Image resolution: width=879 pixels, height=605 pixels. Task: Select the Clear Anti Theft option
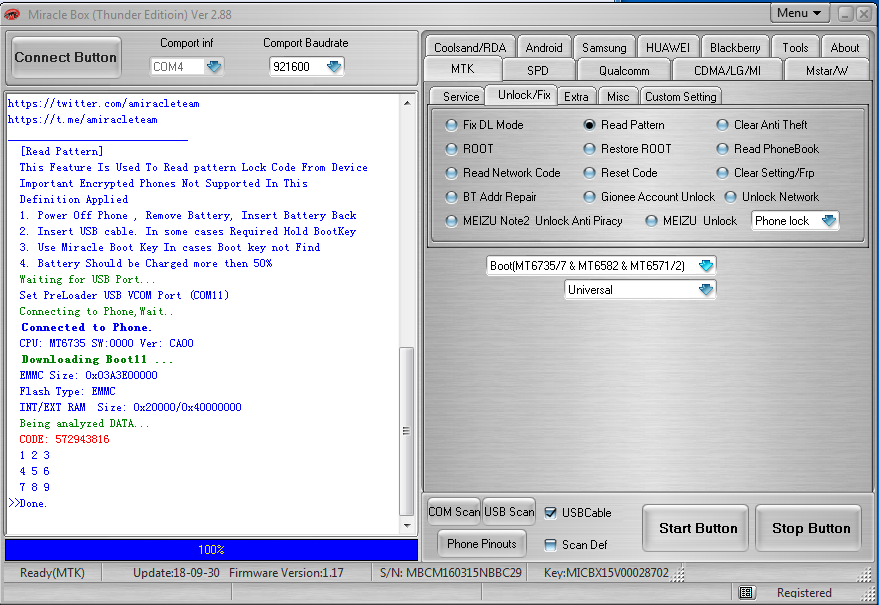723,125
